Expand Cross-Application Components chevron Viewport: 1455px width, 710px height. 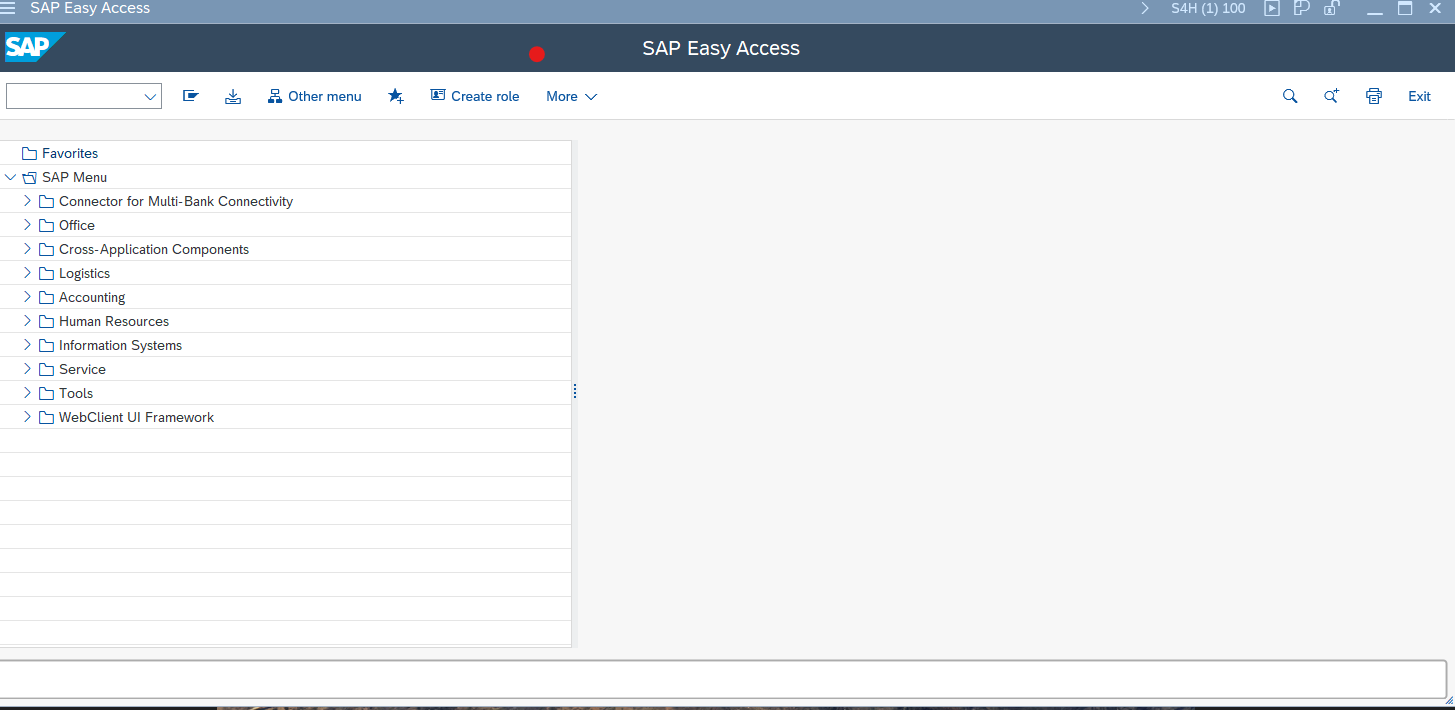tap(27, 248)
